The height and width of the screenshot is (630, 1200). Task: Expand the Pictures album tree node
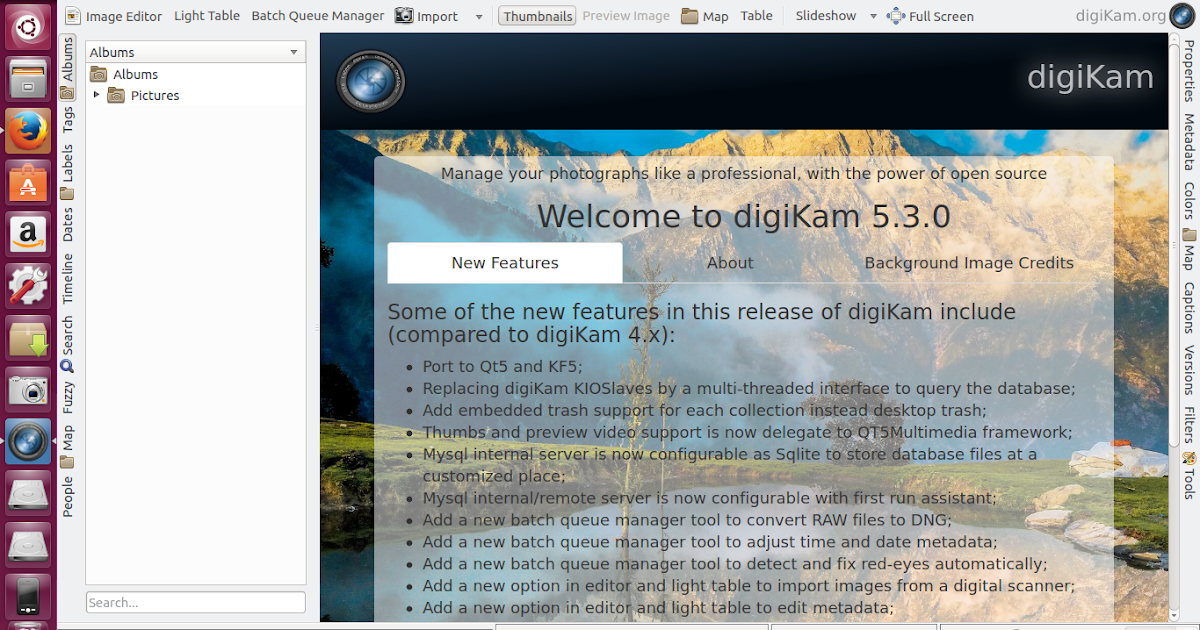pos(96,95)
